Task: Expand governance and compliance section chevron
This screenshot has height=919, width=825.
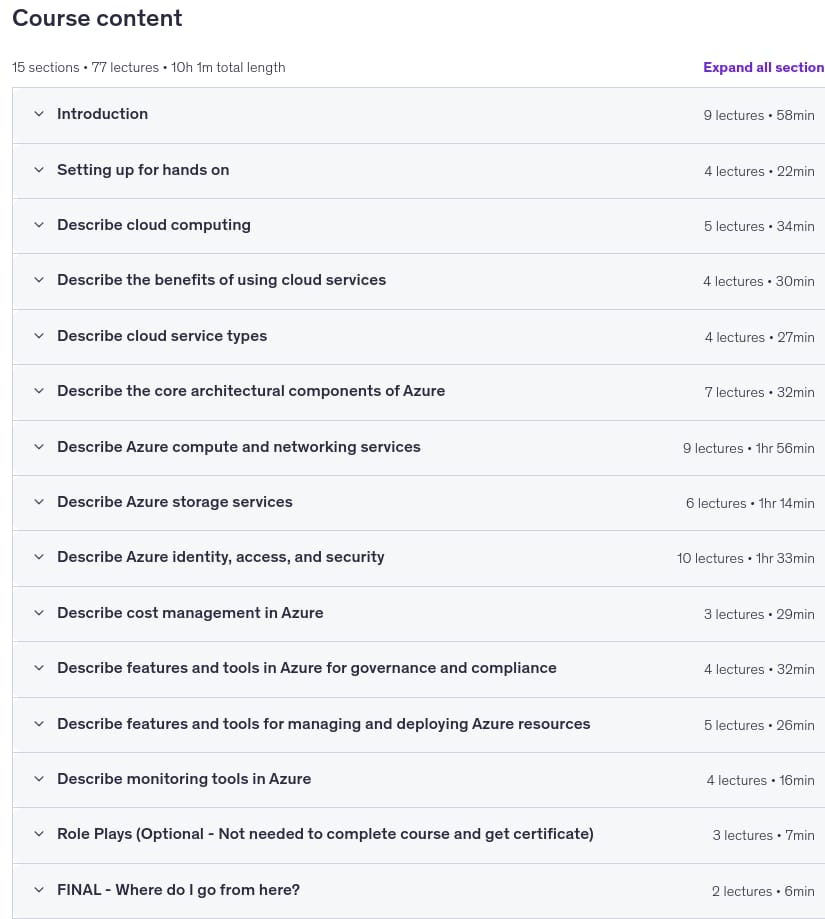Action: click(39, 668)
